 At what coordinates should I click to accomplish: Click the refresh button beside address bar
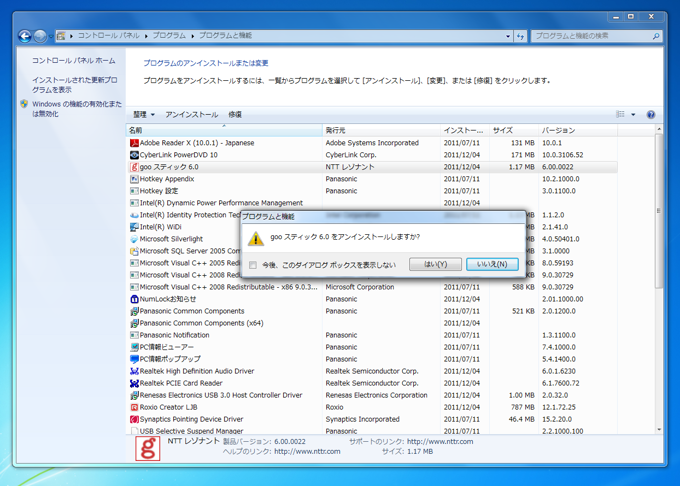pos(520,36)
